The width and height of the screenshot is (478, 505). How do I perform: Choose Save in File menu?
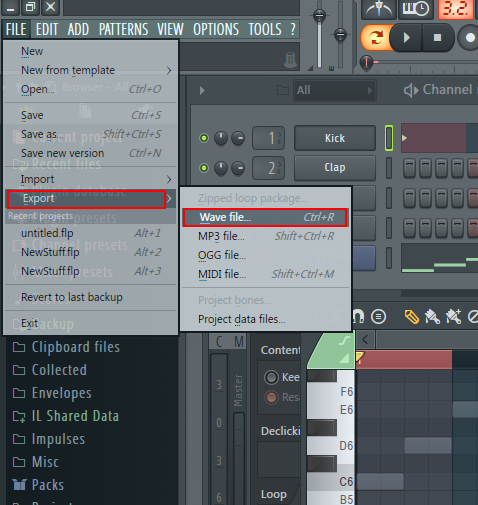pos(90,115)
